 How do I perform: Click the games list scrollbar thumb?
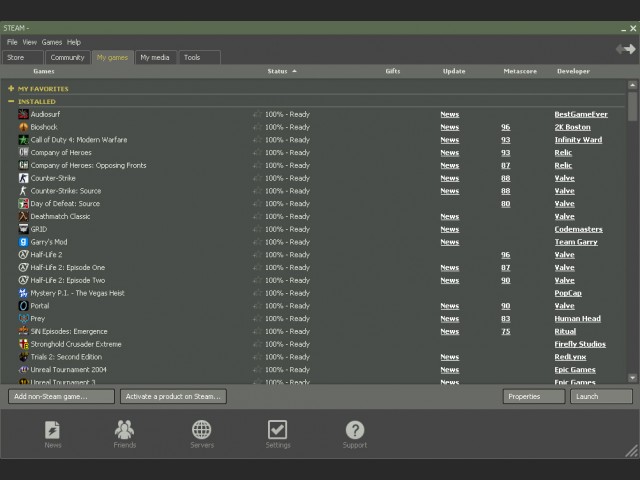[632, 106]
